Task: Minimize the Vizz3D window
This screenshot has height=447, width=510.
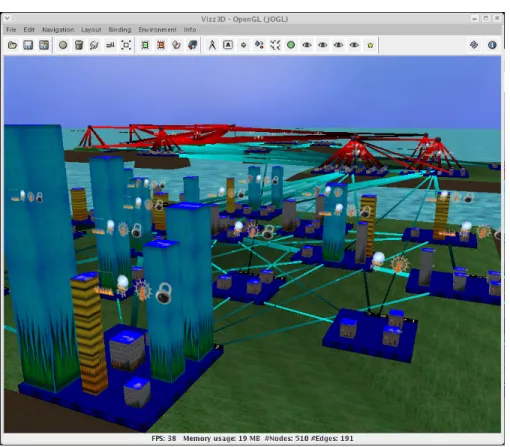Action: (x=474, y=18)
